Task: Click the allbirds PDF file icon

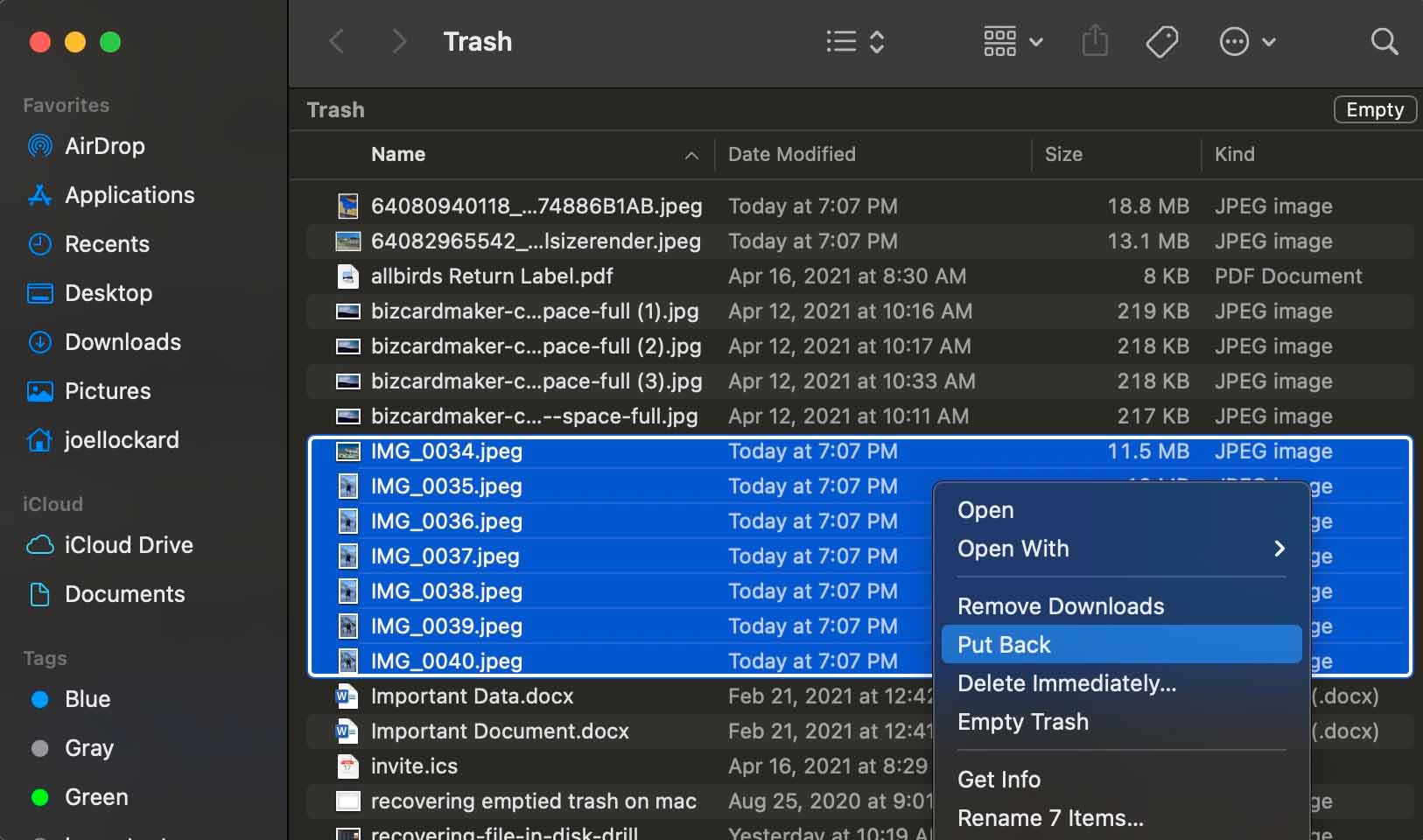Action: (x=348, y=276)
